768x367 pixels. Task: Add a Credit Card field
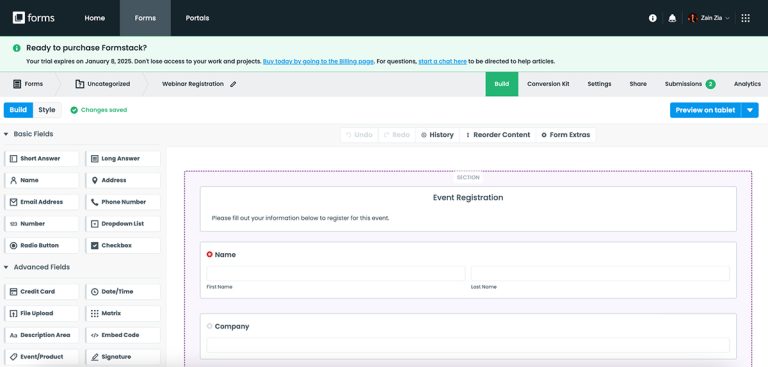coord(41,292)
